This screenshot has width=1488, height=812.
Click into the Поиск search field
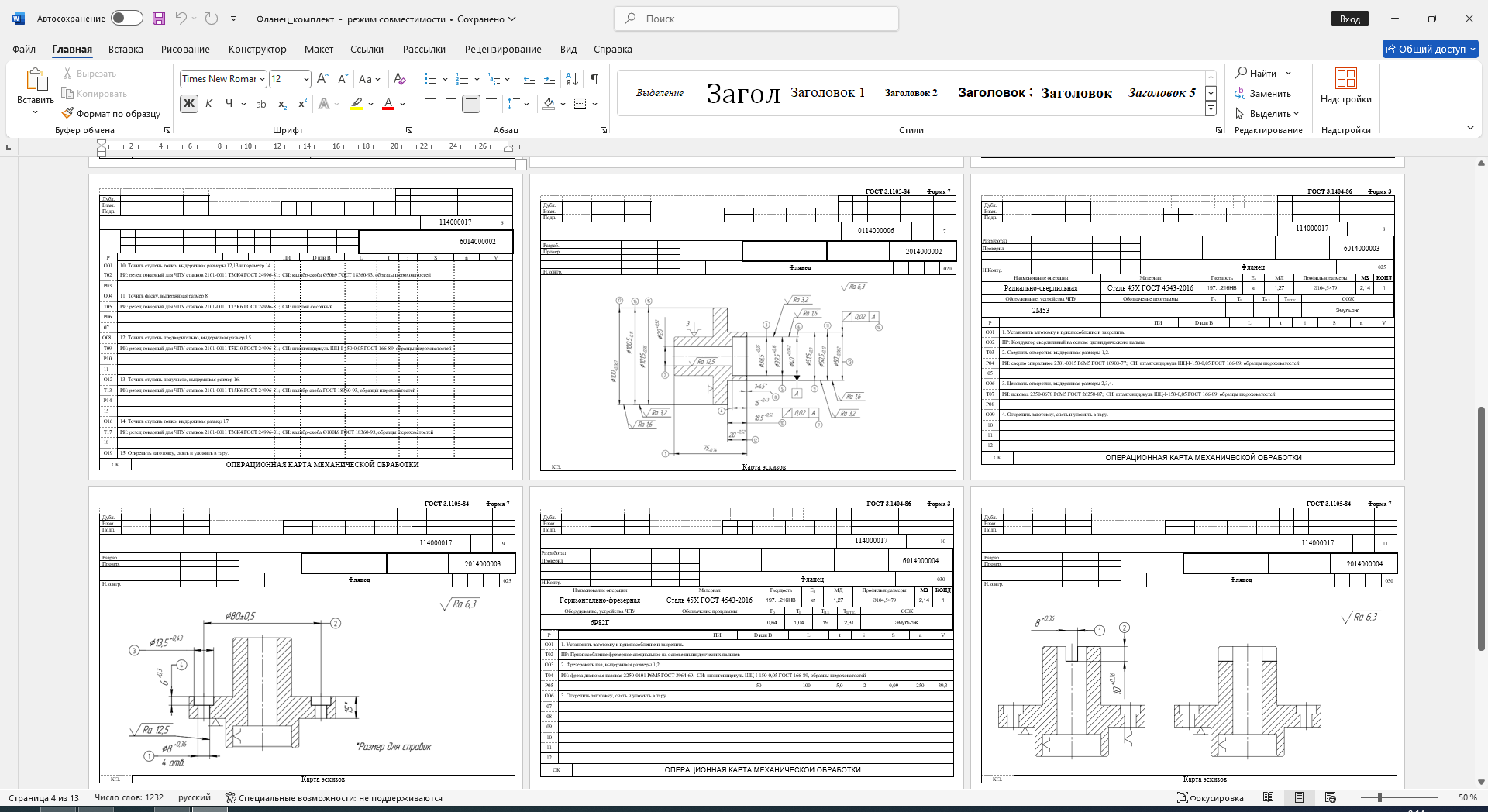756,19
